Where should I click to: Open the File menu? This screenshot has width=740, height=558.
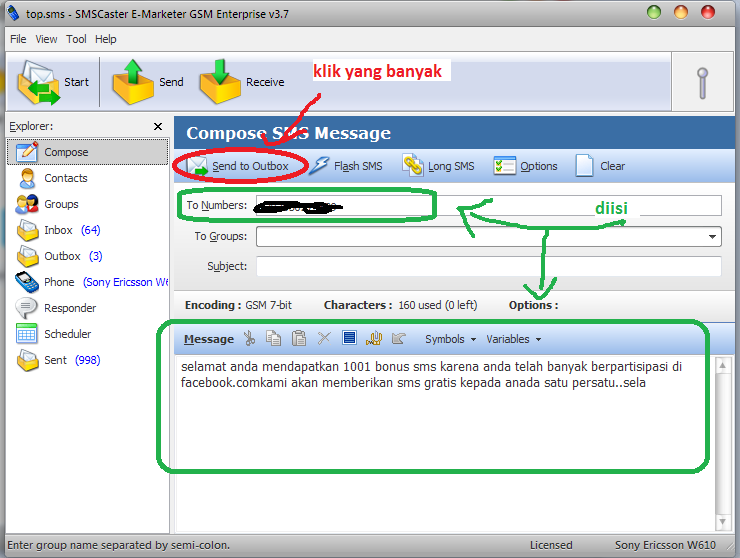(x=18, y=39)
